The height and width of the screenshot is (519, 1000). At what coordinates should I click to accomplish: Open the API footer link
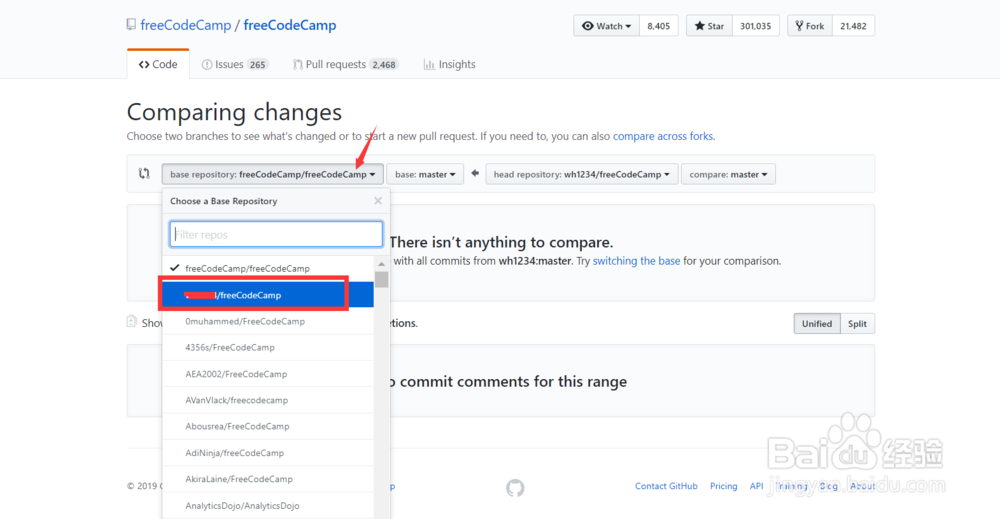point(756,486)
